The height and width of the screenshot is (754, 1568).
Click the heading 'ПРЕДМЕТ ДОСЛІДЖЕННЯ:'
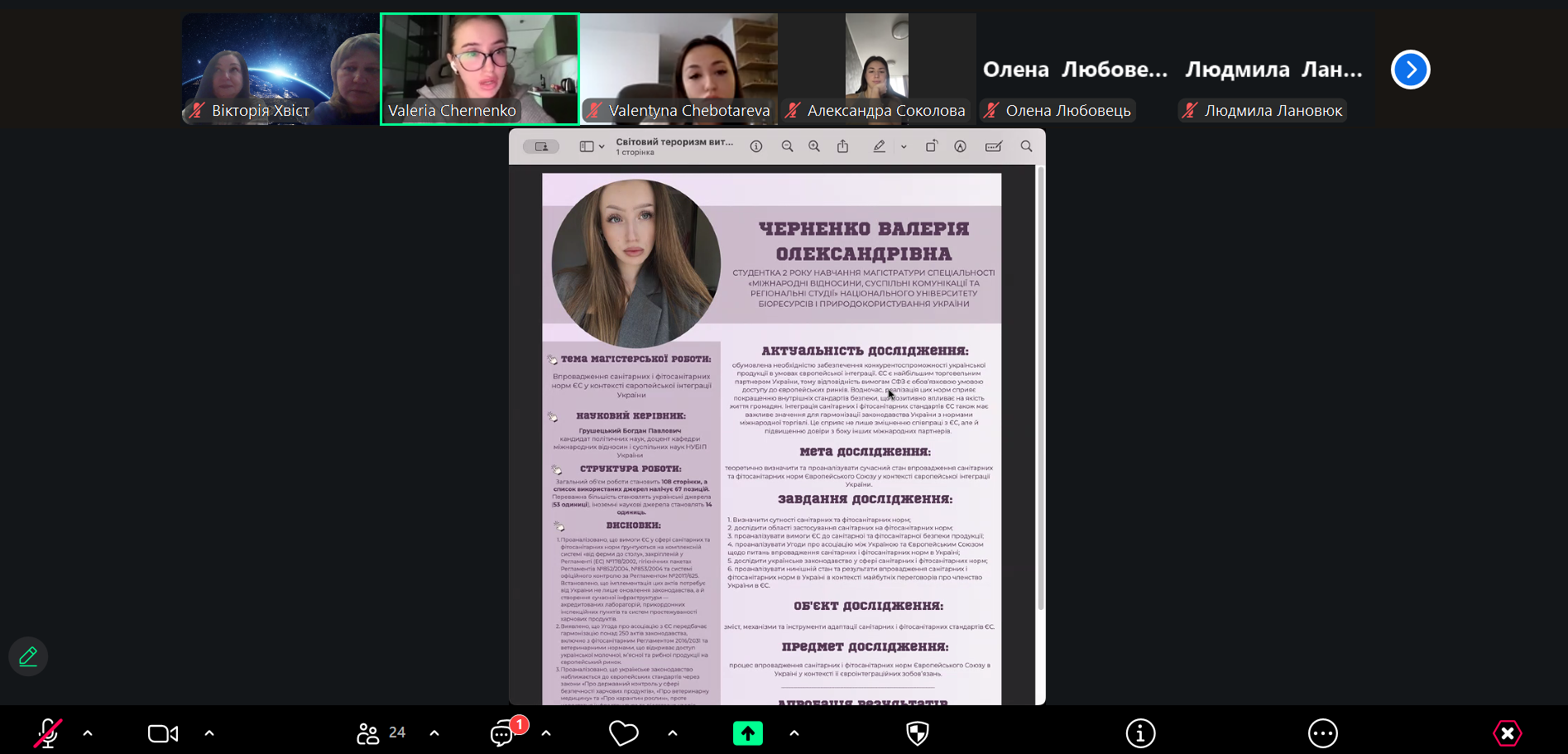pos(865,647)
